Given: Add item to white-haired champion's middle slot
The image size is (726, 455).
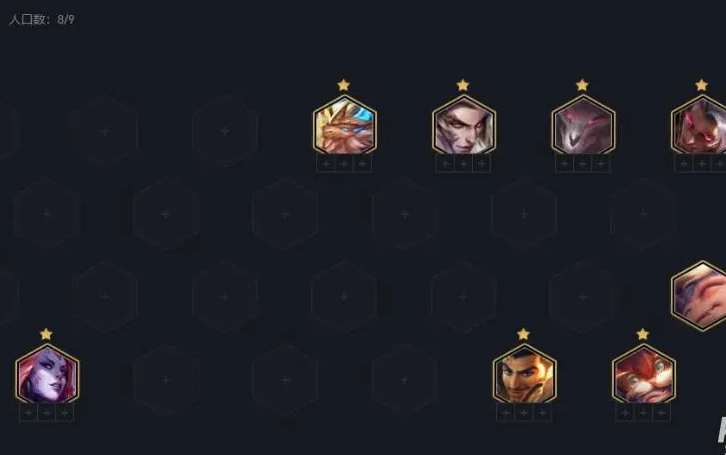Looking at the screenshot, I should [463, 164].
